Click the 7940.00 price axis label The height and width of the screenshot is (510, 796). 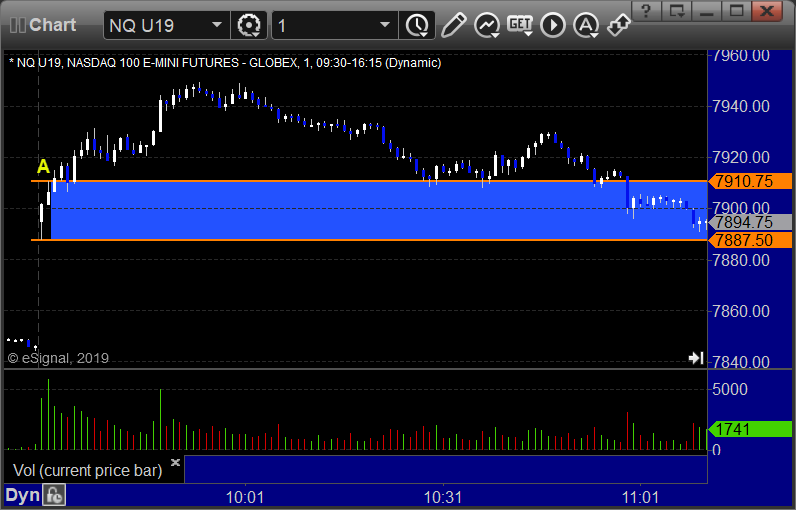741,107
